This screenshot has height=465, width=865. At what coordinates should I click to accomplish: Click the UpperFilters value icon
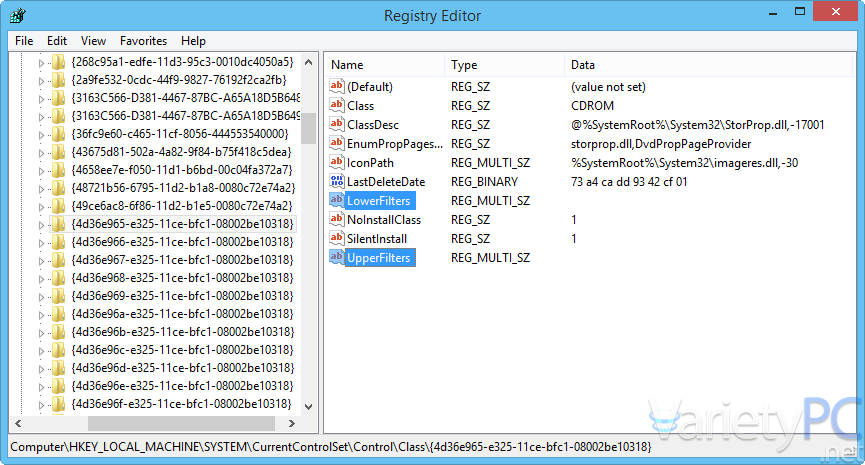pyautogui.click(x=337, y=258)
